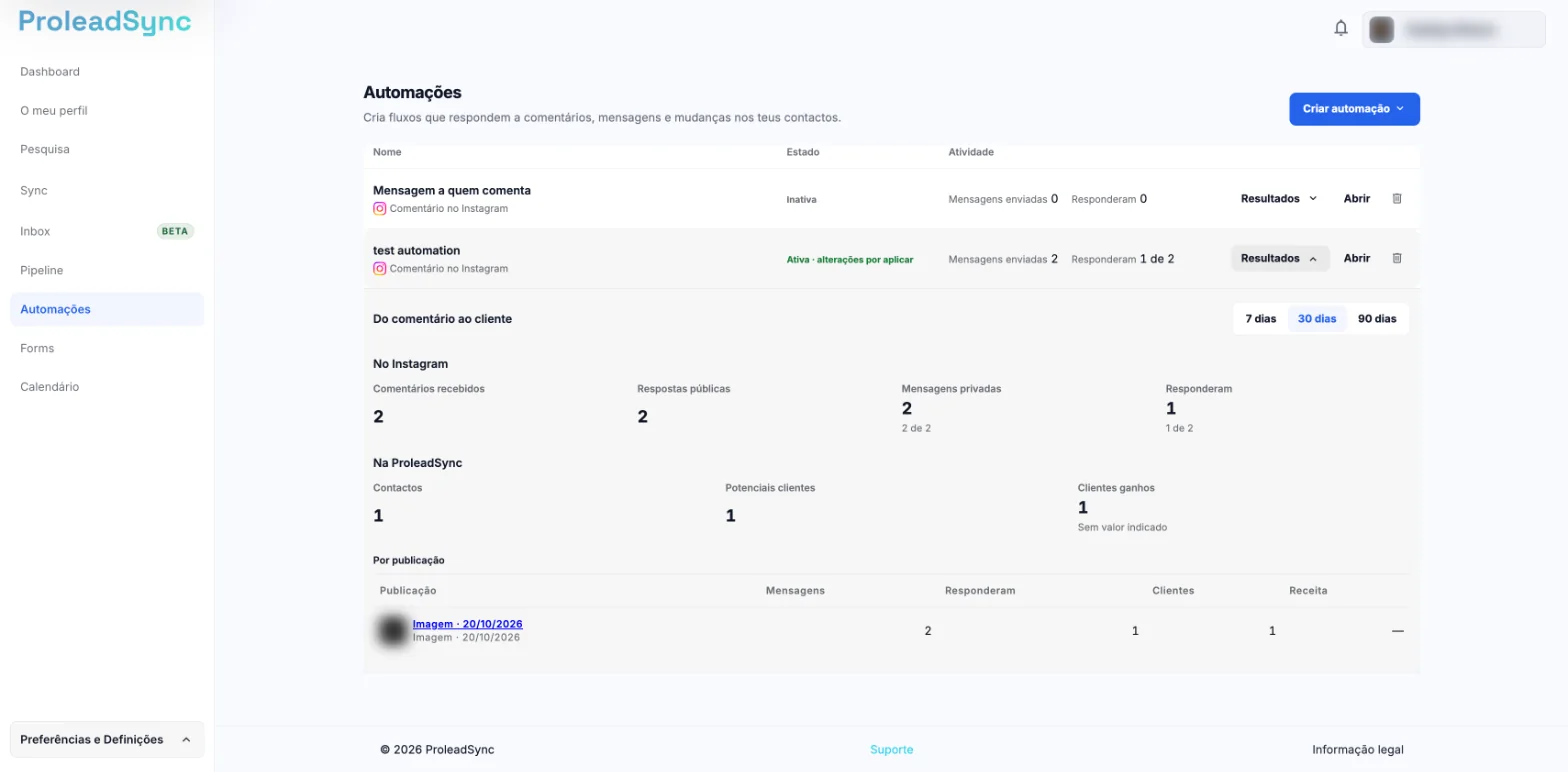Click "Mensagens enviadas 2" activity text
Screen dimensions: 1568x772
point(1003,259)
